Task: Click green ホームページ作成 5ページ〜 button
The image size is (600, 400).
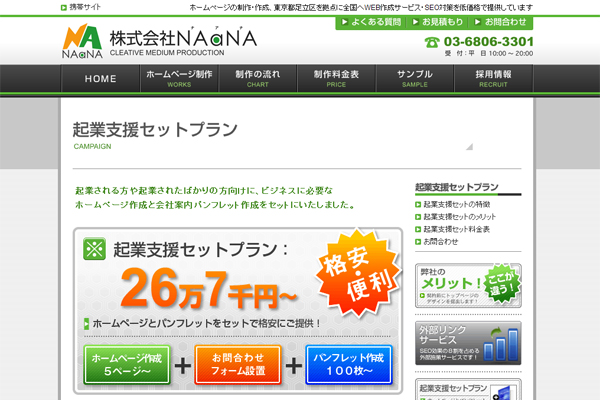Action: (127, 364)
